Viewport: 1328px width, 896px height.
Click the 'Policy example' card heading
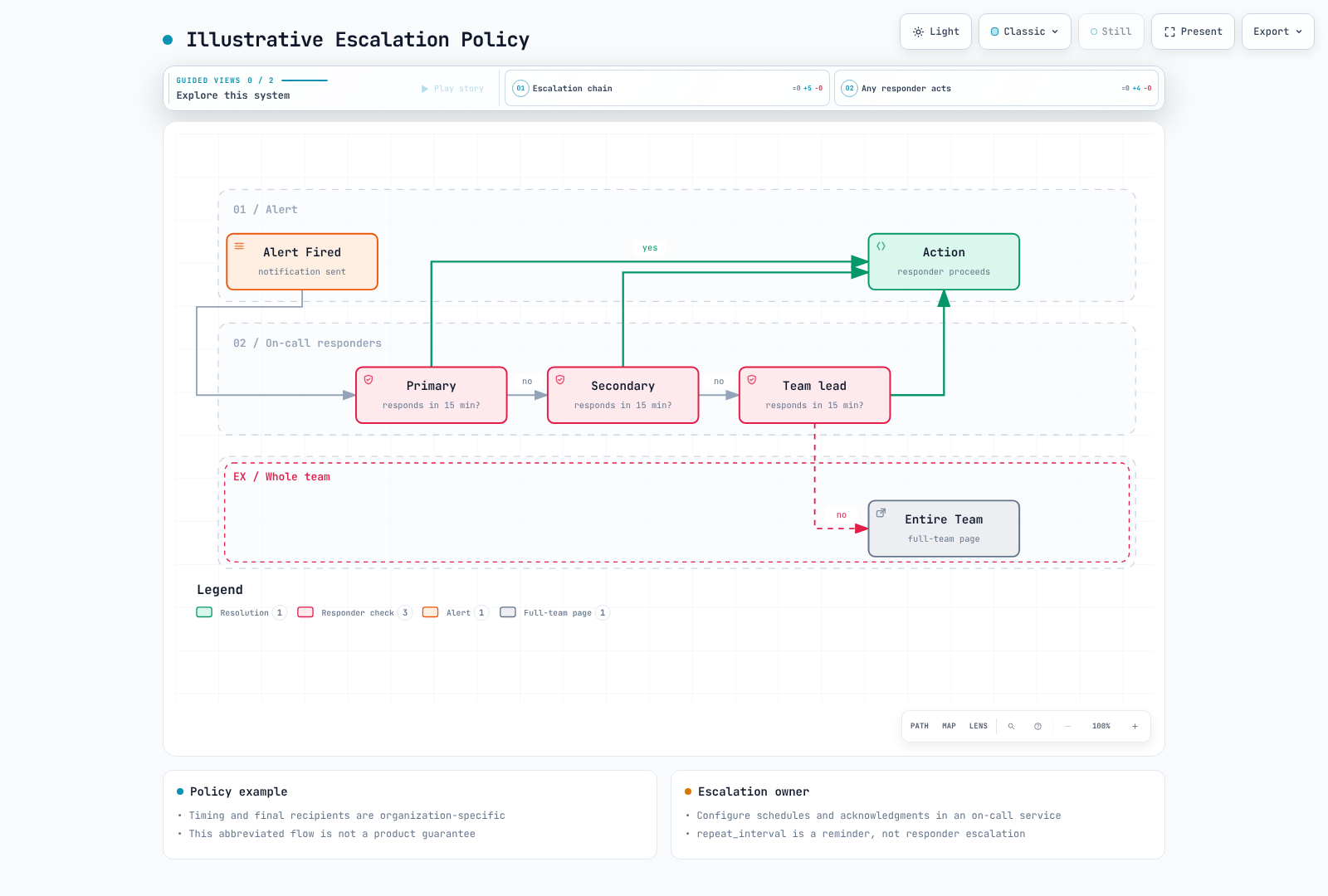(238, 791)
